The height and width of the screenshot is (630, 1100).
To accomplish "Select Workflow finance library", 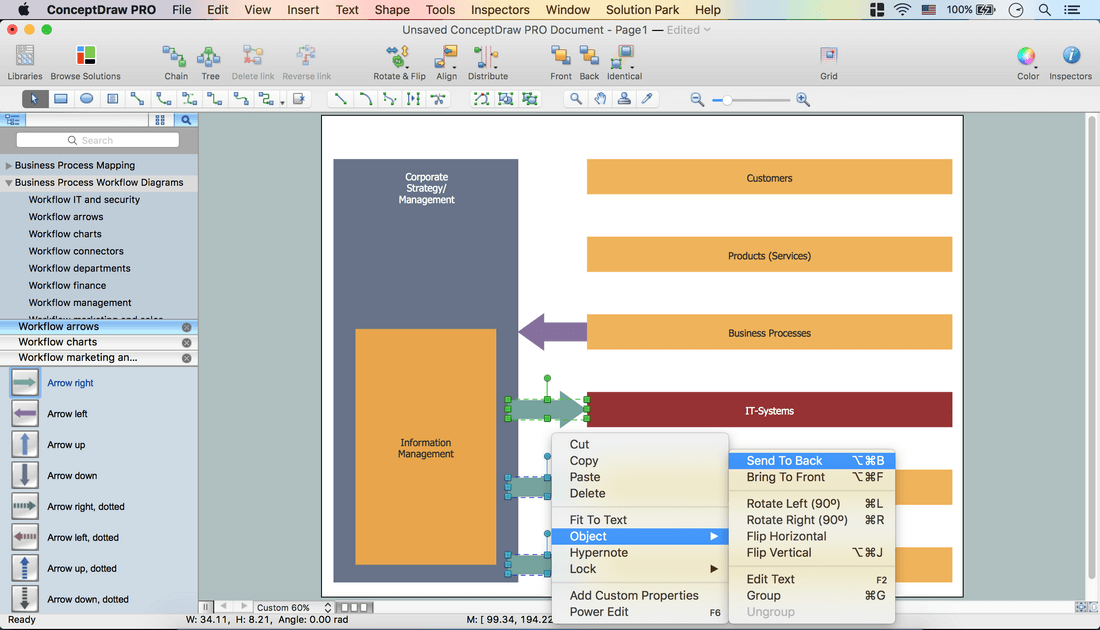I will [x=67, y=285].
